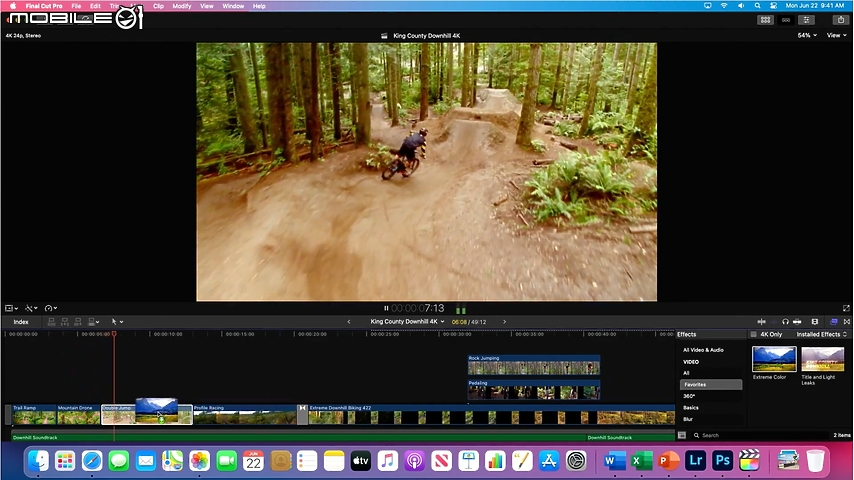
Task: Open the retime speedometer dropdown
Action: coord(51,308)
